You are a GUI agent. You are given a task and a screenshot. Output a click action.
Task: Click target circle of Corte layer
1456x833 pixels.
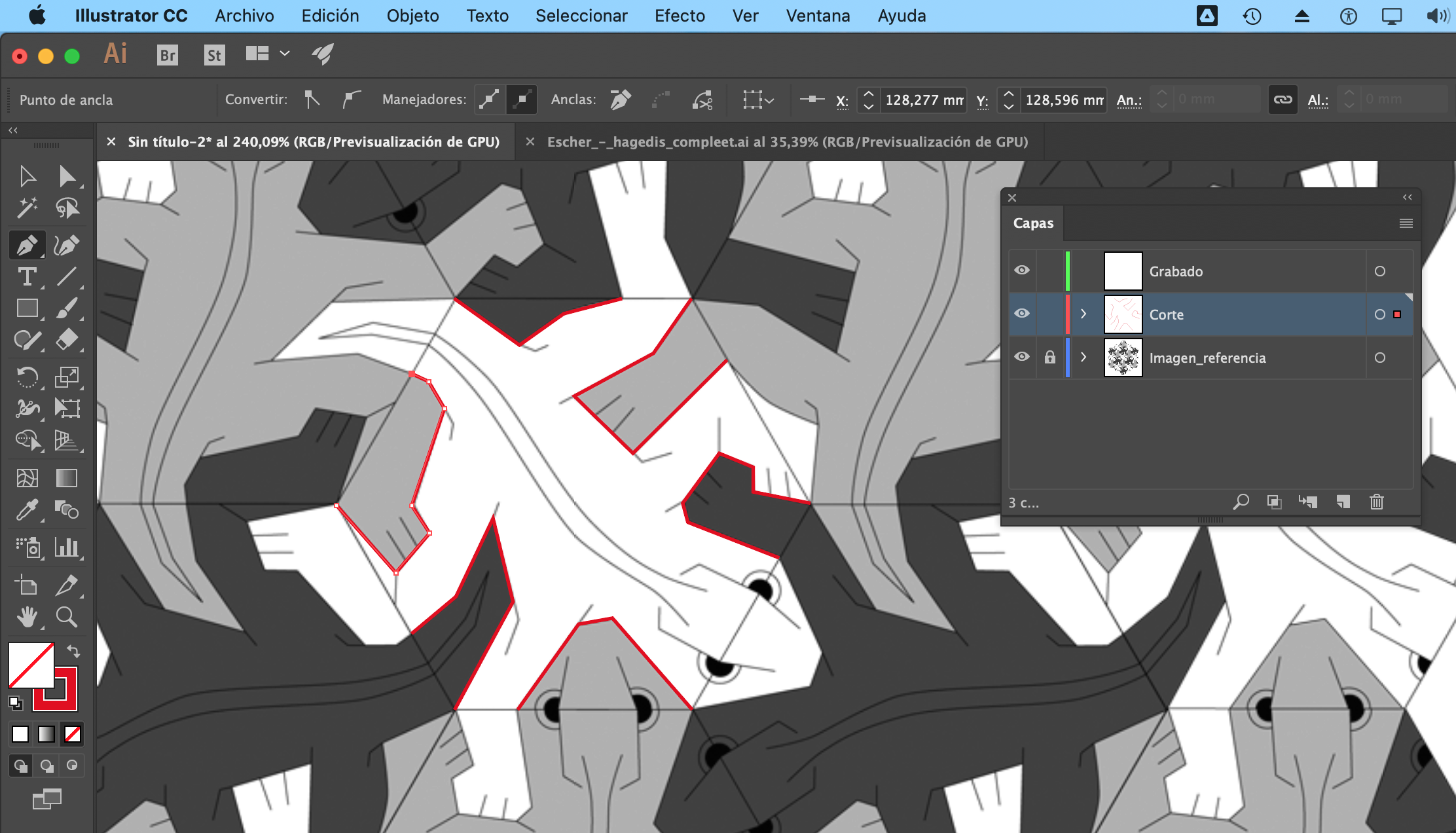1380,314
